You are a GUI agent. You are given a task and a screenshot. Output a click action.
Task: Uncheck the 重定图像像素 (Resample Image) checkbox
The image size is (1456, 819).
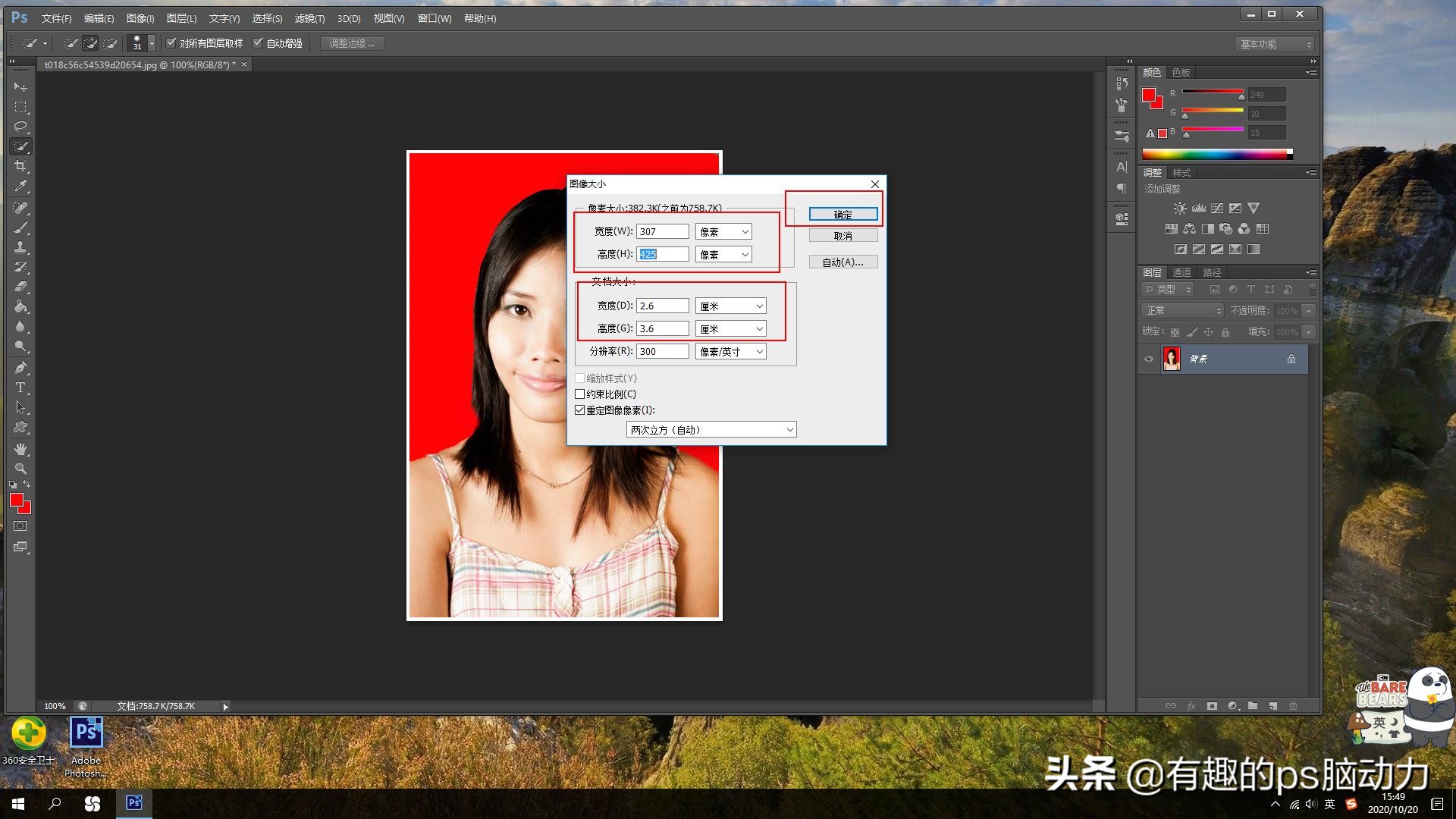[580, 410]
